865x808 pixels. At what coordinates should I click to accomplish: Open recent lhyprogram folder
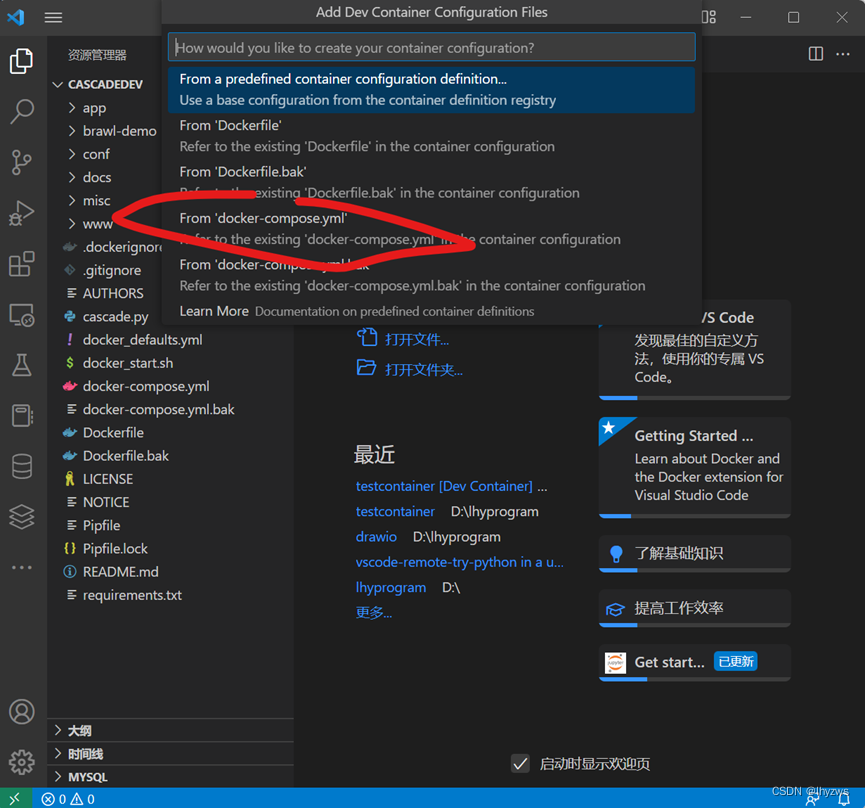(x=391, y=587)
